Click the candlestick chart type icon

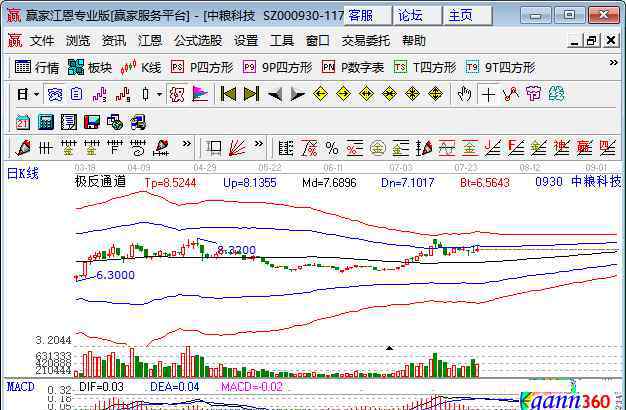click(145, 95)
